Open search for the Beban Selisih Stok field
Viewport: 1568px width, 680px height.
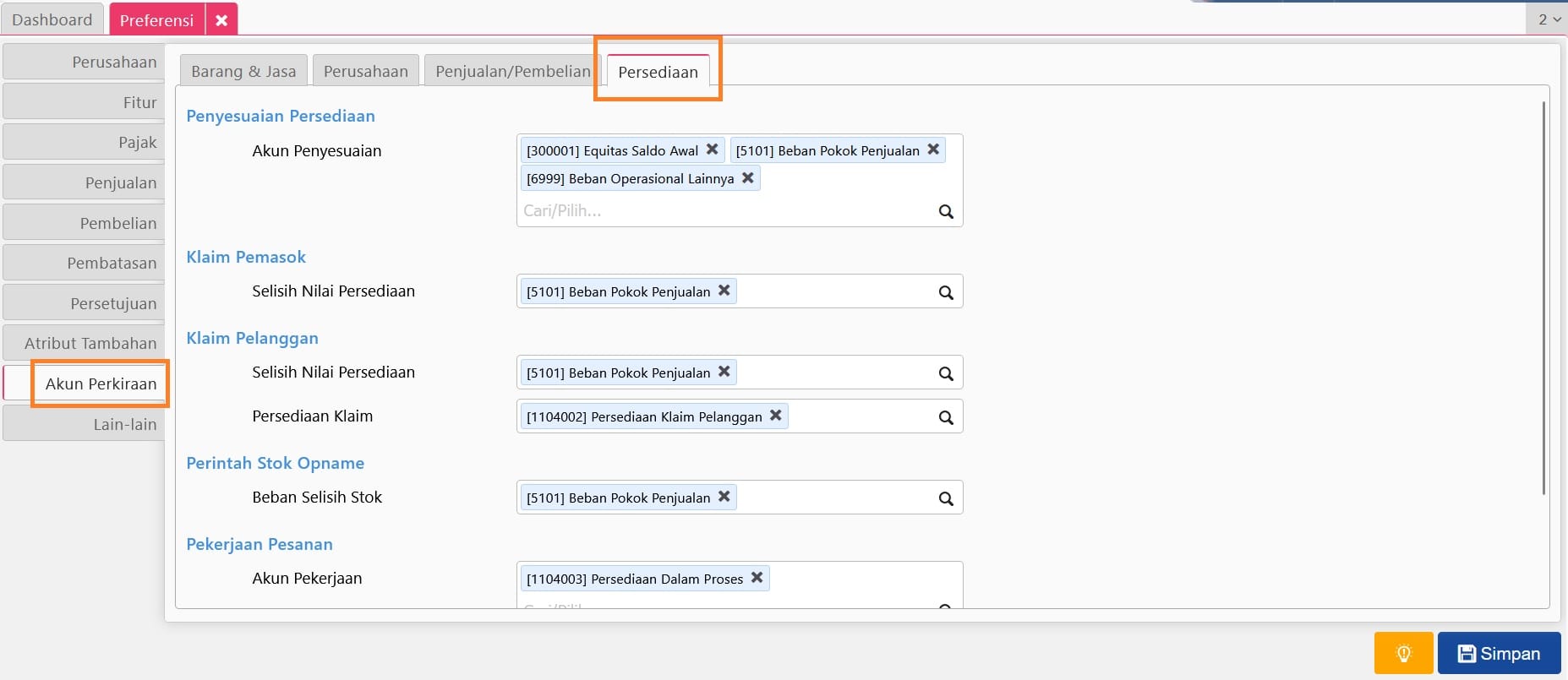pos(946,498)
